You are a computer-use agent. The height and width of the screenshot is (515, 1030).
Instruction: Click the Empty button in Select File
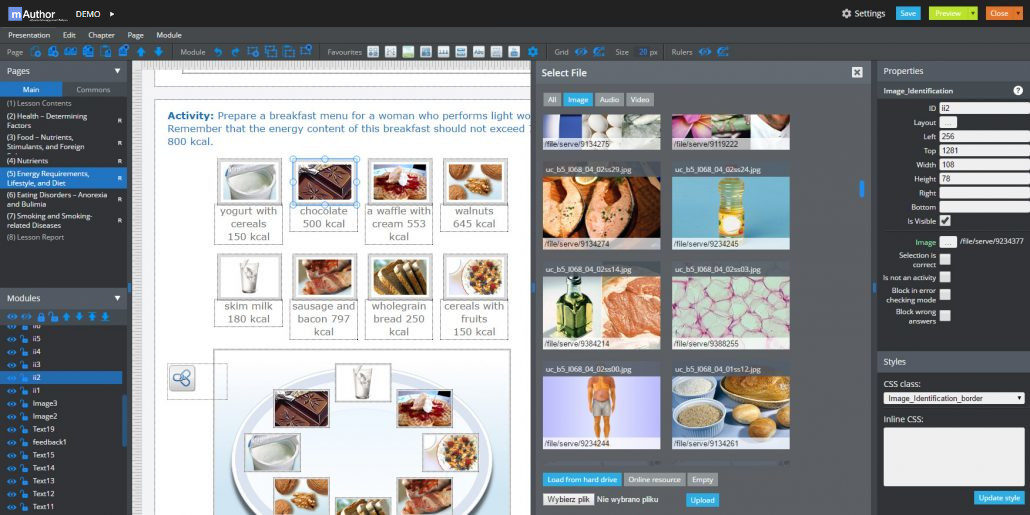pyautogui.click(x=702, y=480)
